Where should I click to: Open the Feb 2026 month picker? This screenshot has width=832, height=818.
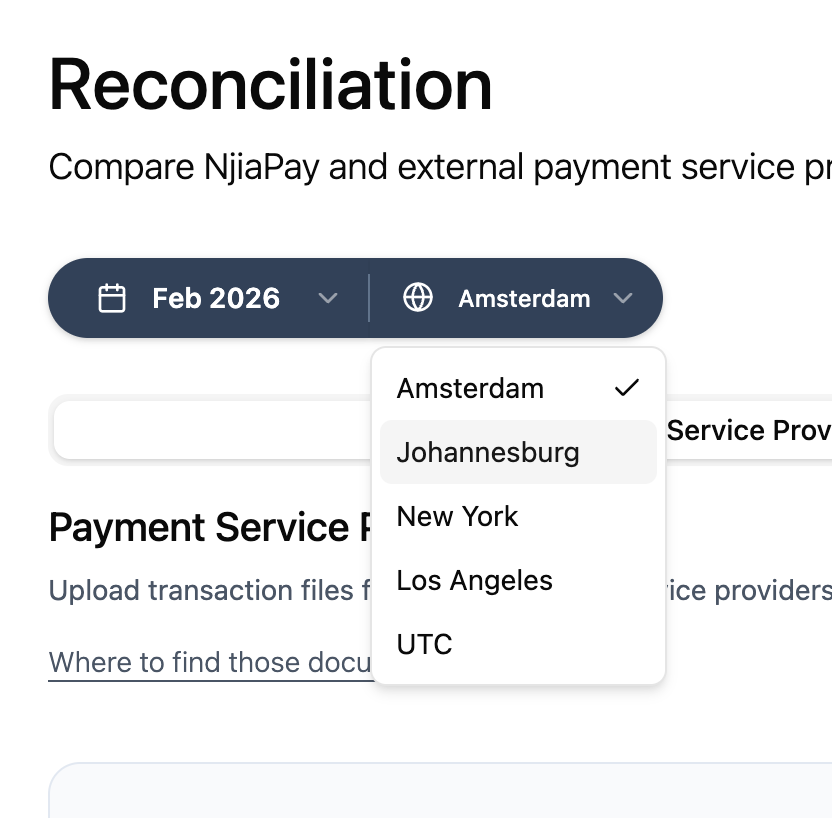[215, 297]
